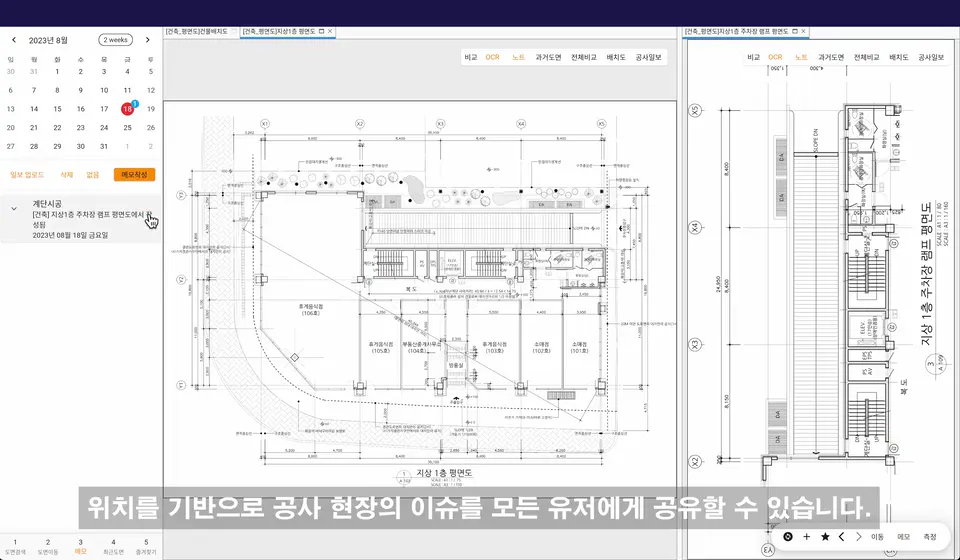Click 일보 업로드 link
Image resolution: width=960 pixels, height=560 pixels.
pos(27,175)
